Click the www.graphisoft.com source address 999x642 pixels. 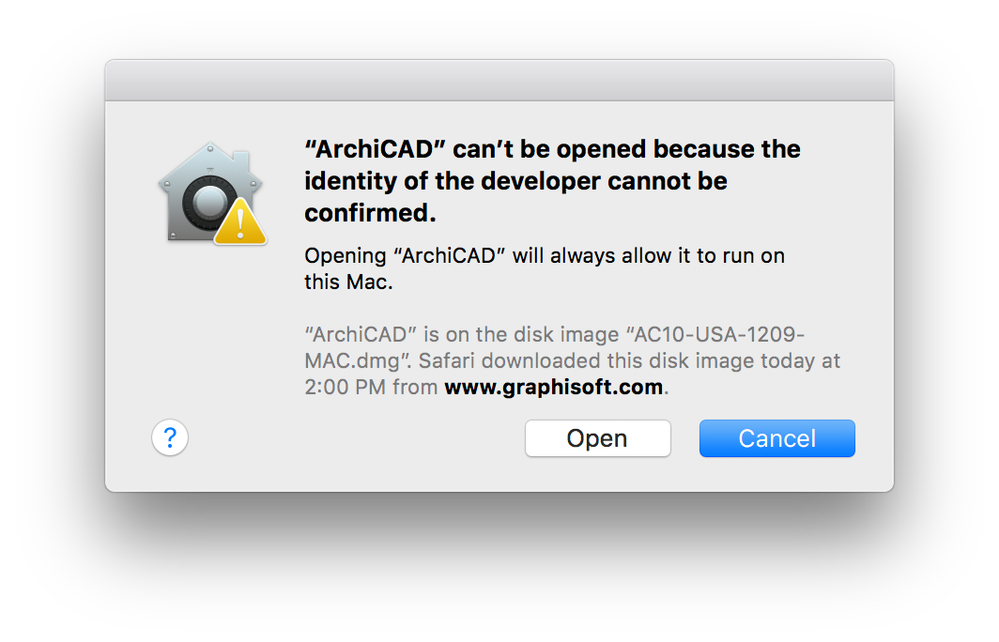click(x=553, y=387)
